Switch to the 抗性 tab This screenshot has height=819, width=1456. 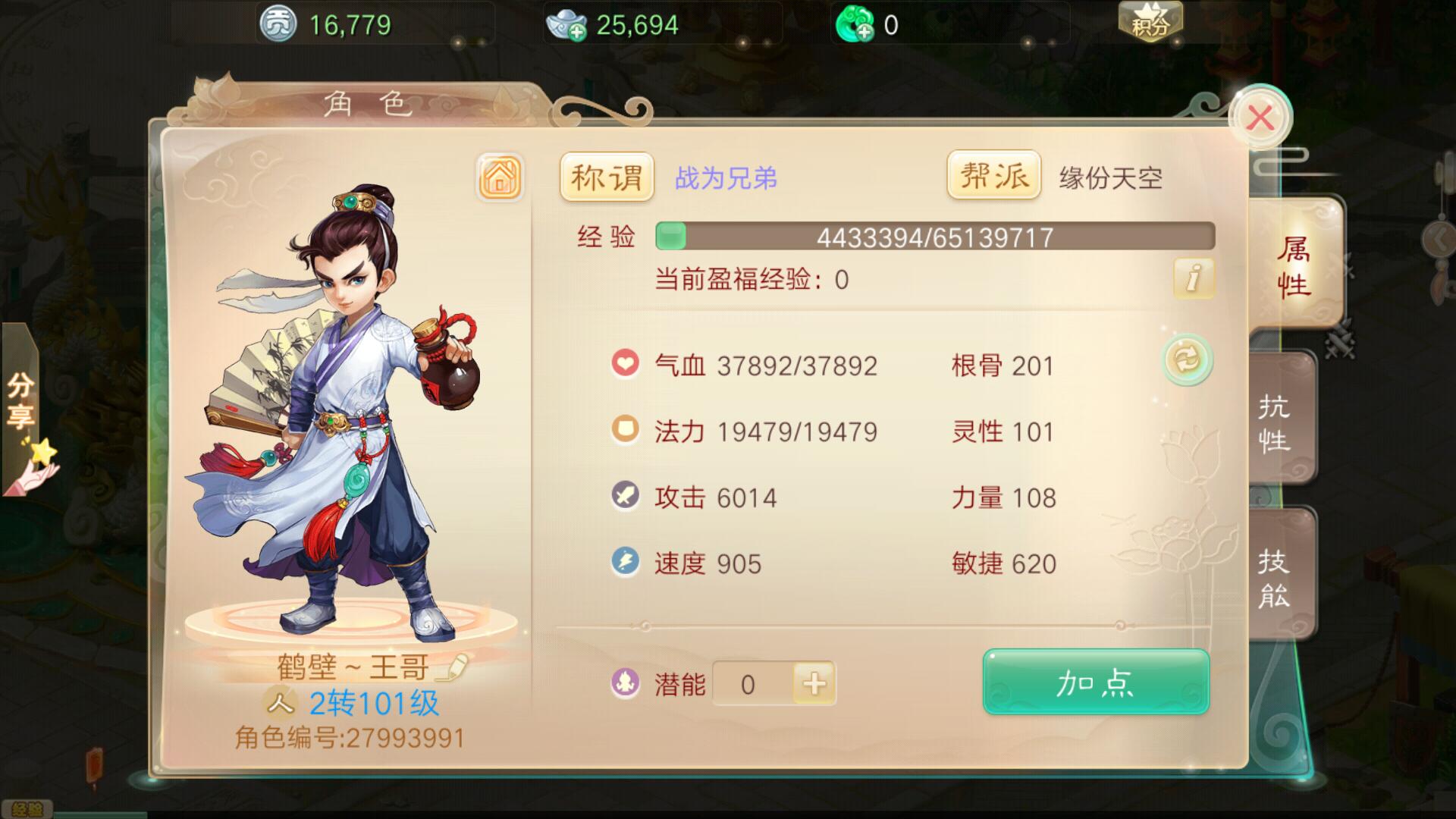pos(1280,421)
